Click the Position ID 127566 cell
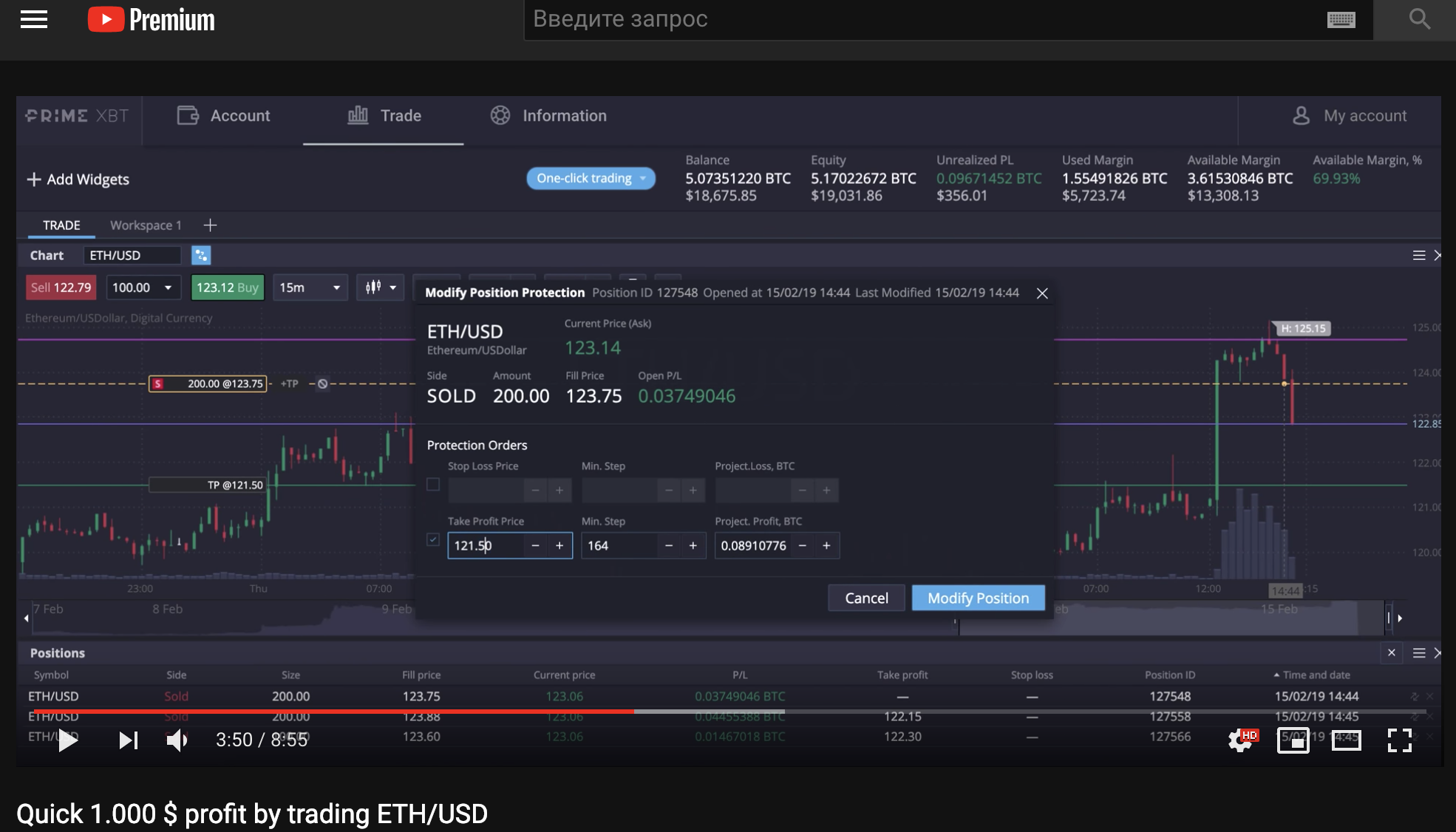The image size is (1456, 832). pos(1170,736)
